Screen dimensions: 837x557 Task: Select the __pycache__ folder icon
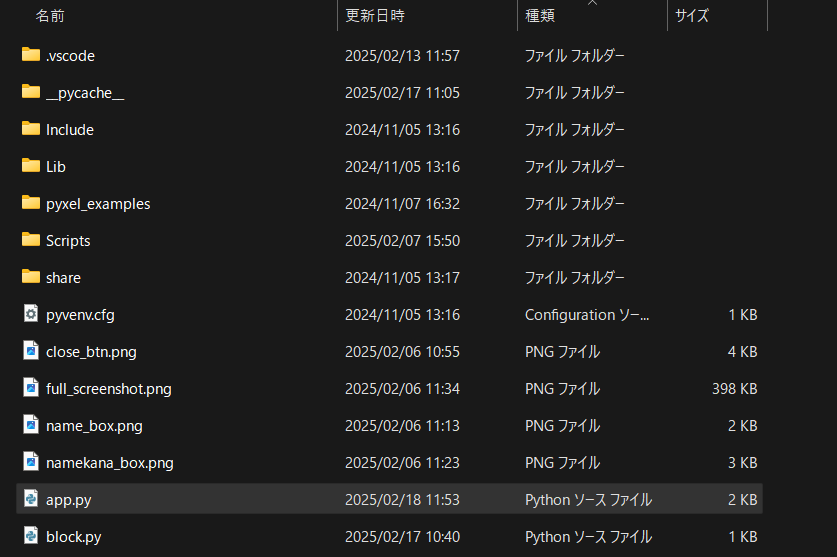[x=30, y=92]
